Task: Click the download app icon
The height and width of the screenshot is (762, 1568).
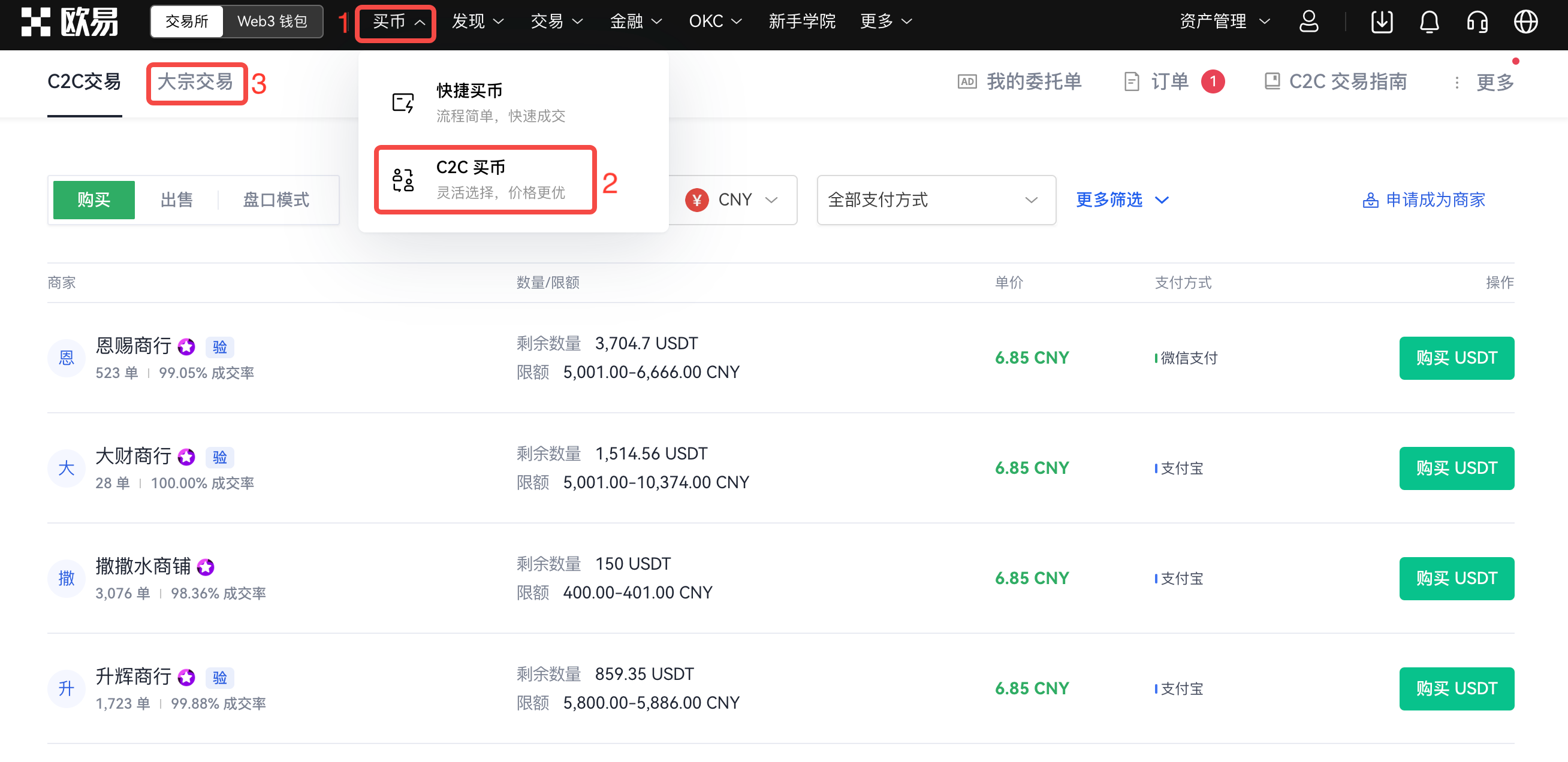Action: 1382,22
